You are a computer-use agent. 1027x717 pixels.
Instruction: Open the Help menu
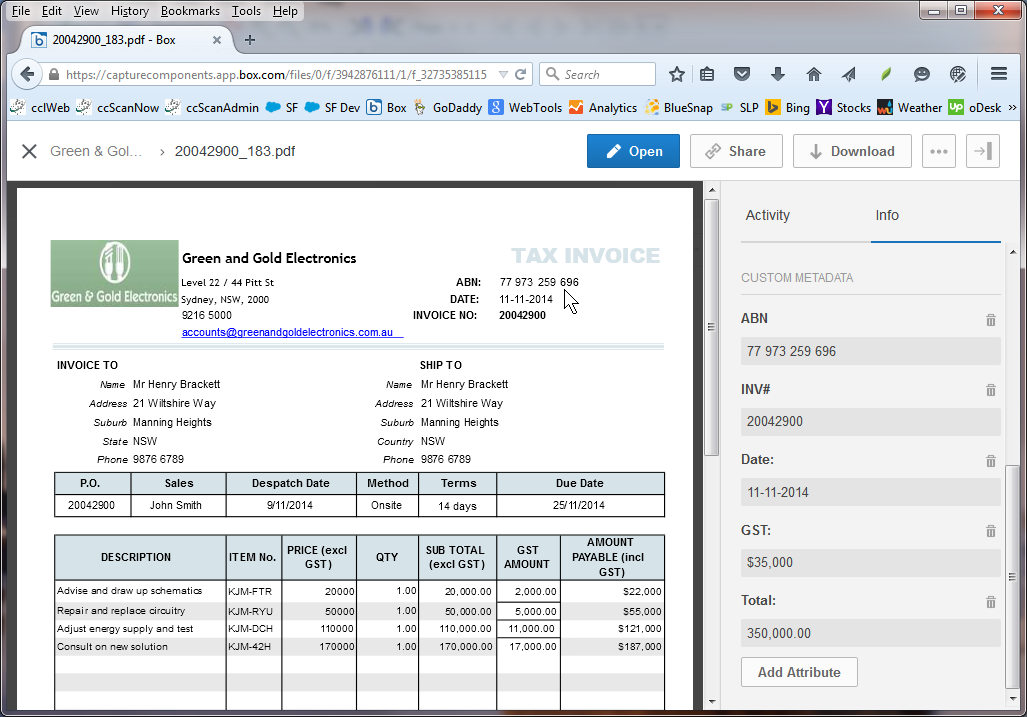[285, 10]
